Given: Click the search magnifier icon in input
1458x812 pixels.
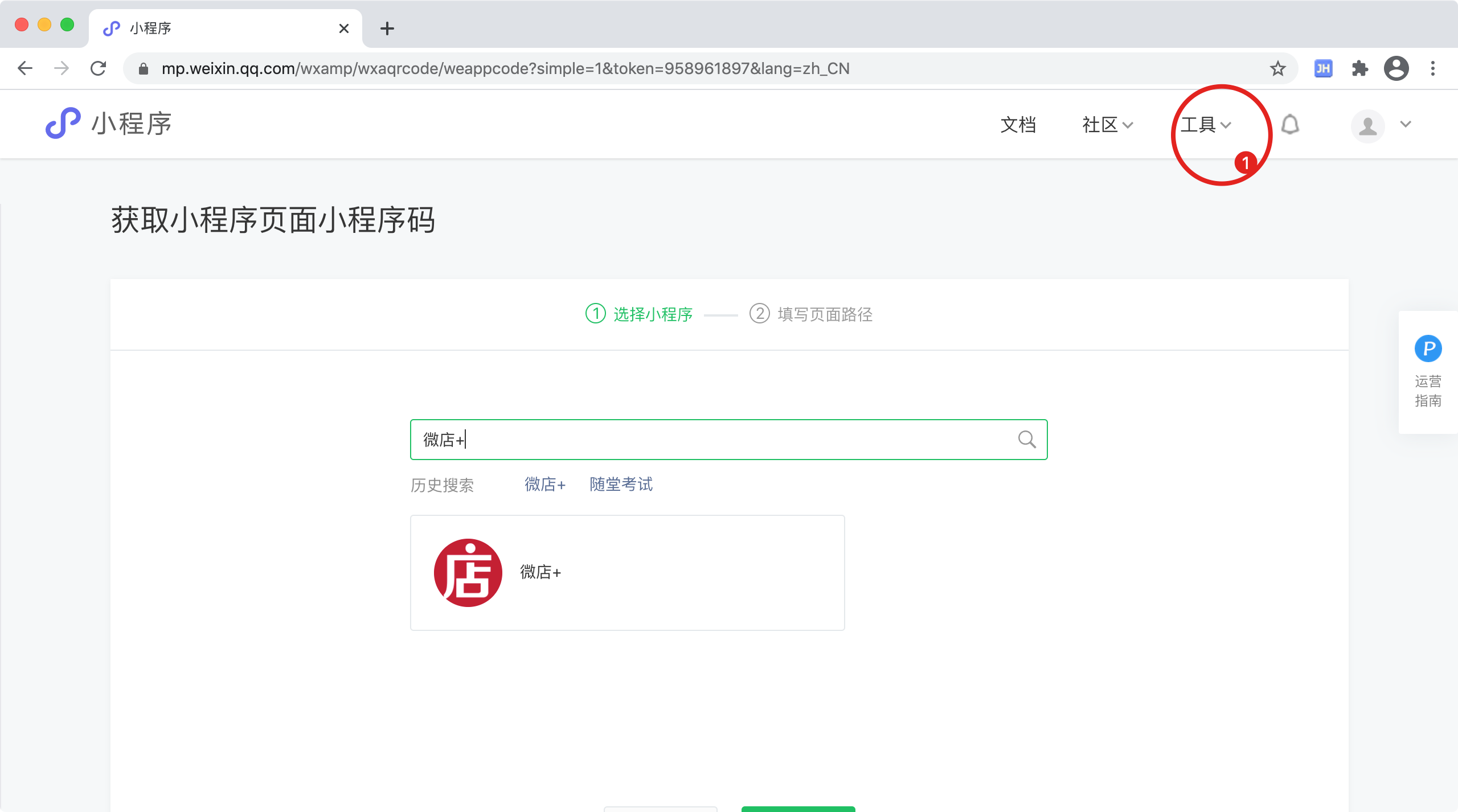Looking at the screenshot, I should [1026, 440].
